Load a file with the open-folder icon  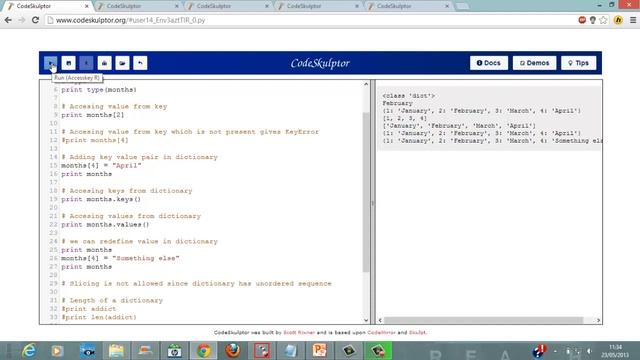122,63
